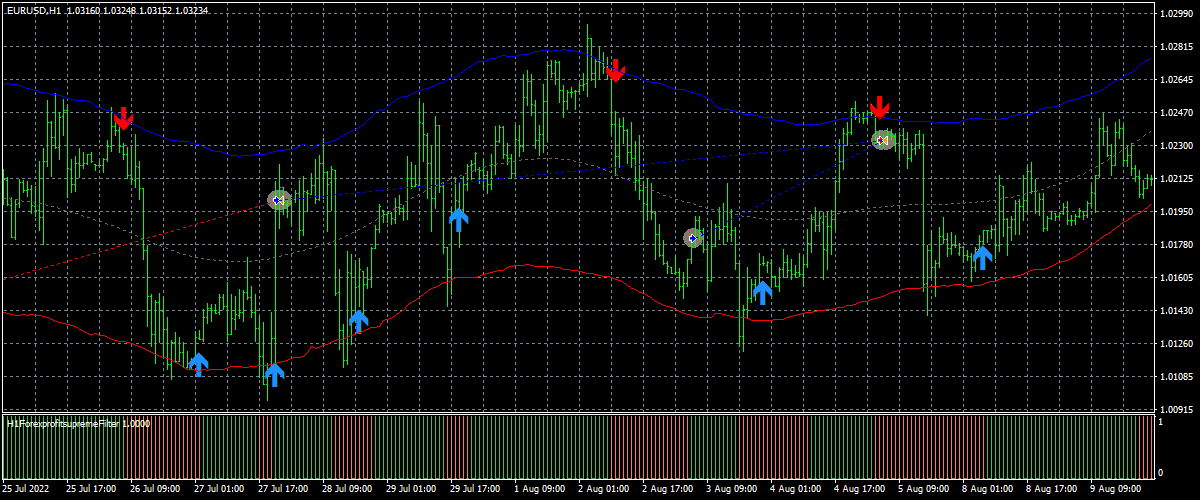Click the 29 Jul 17:00 time label

pos(474,489)
